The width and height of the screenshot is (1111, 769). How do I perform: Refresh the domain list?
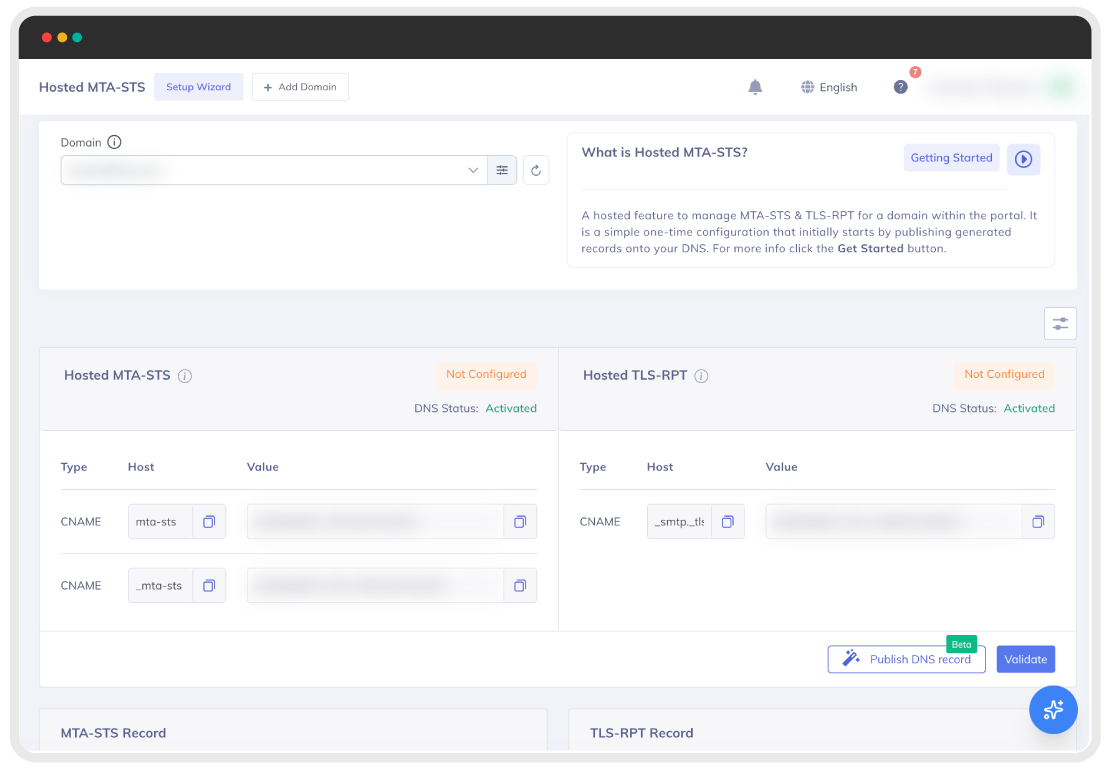pyautogui.click(x=536, y=170)
